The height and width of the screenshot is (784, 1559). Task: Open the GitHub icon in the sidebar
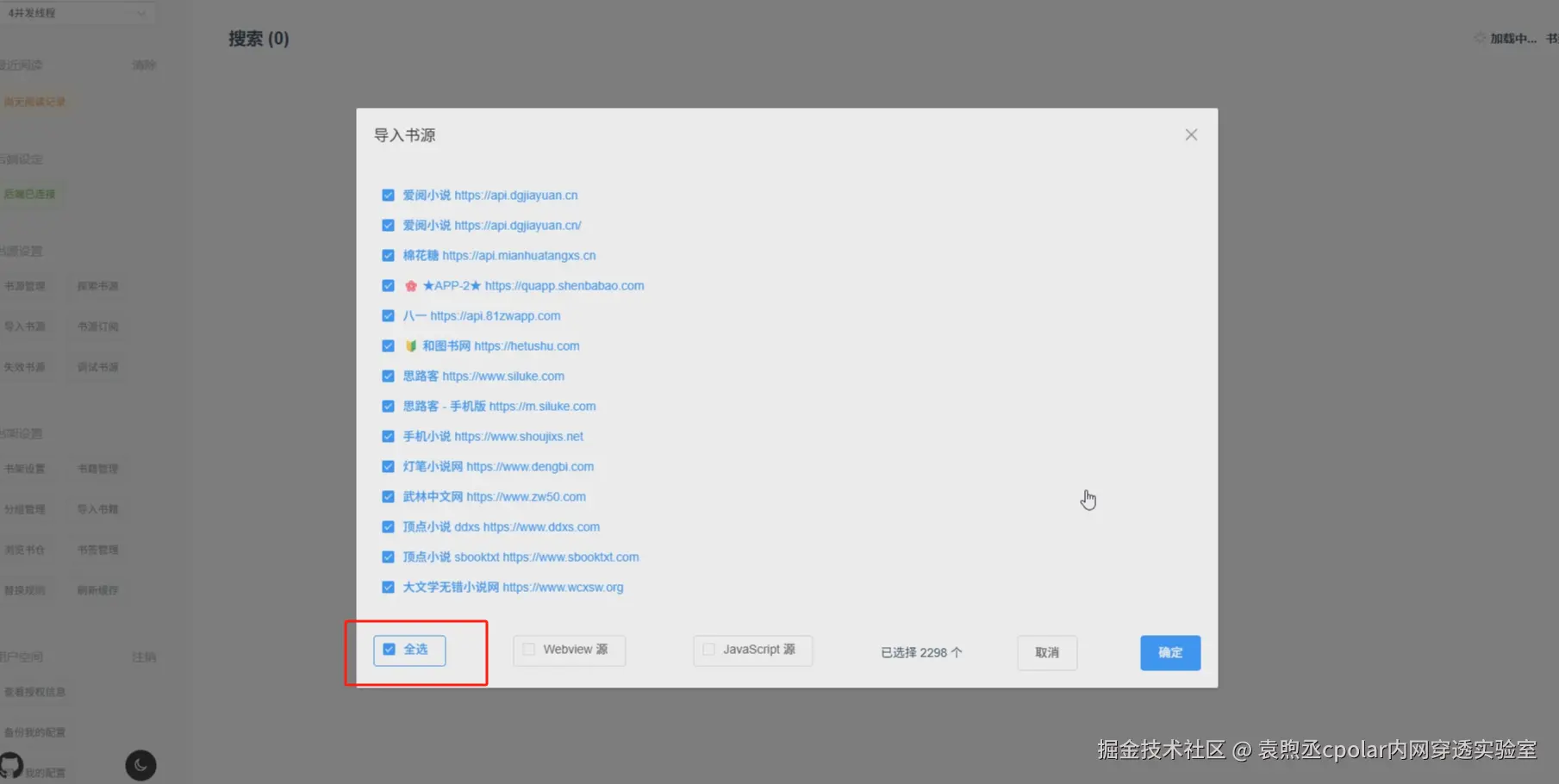tap(11, 764)
